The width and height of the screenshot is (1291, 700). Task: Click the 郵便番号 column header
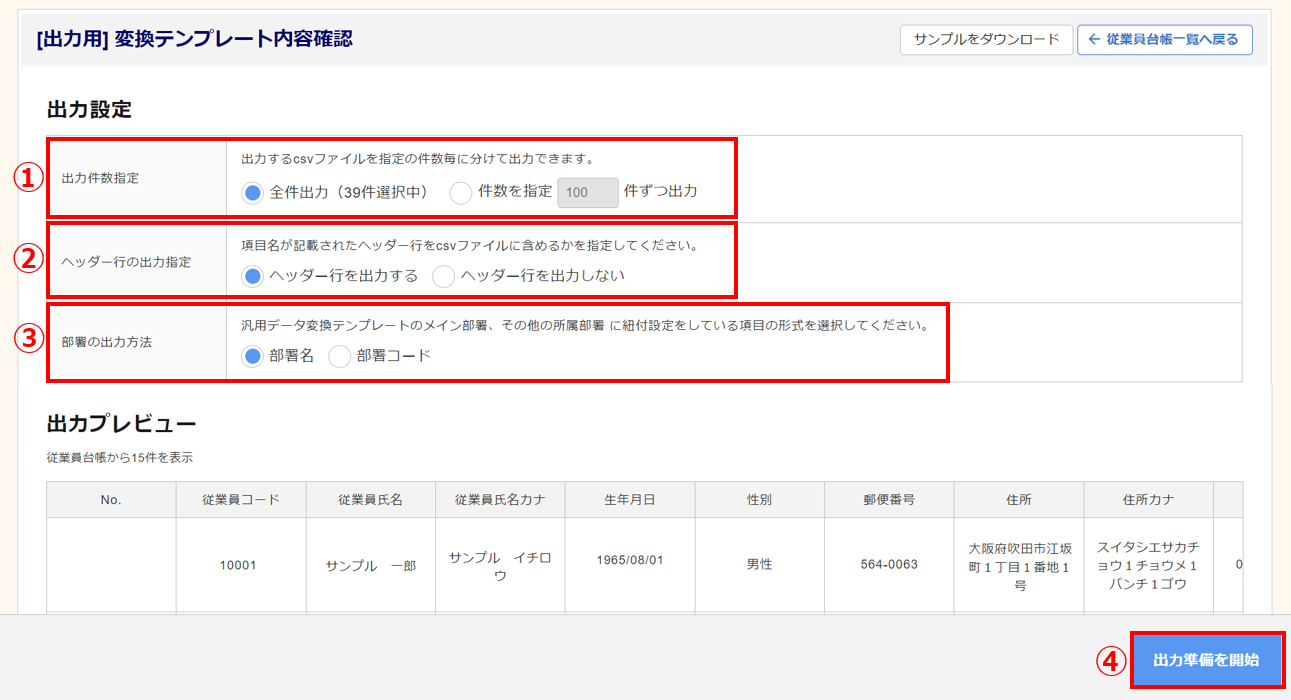coord(889,500)
